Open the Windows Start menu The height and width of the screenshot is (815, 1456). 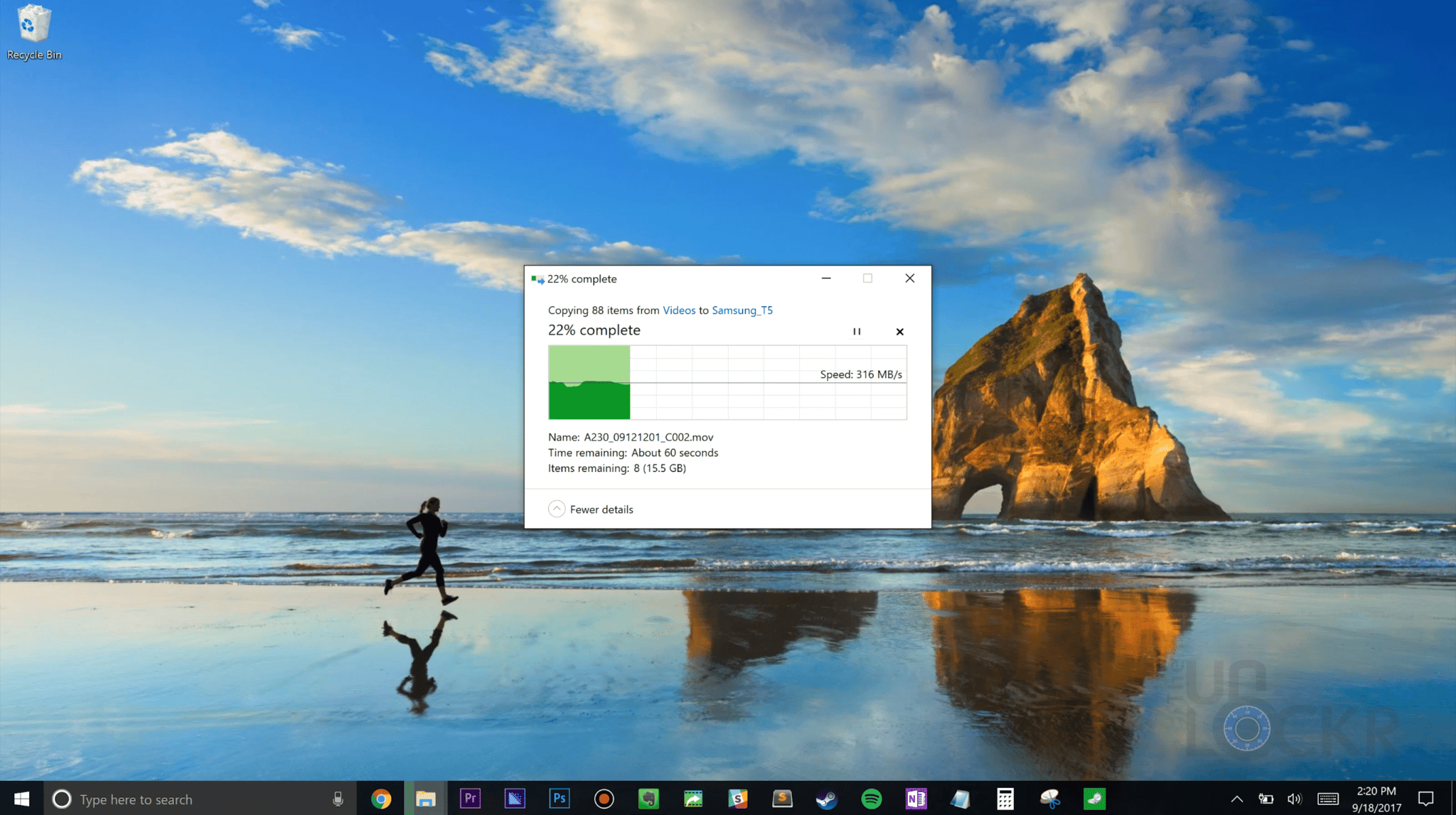tap(21, 799)
